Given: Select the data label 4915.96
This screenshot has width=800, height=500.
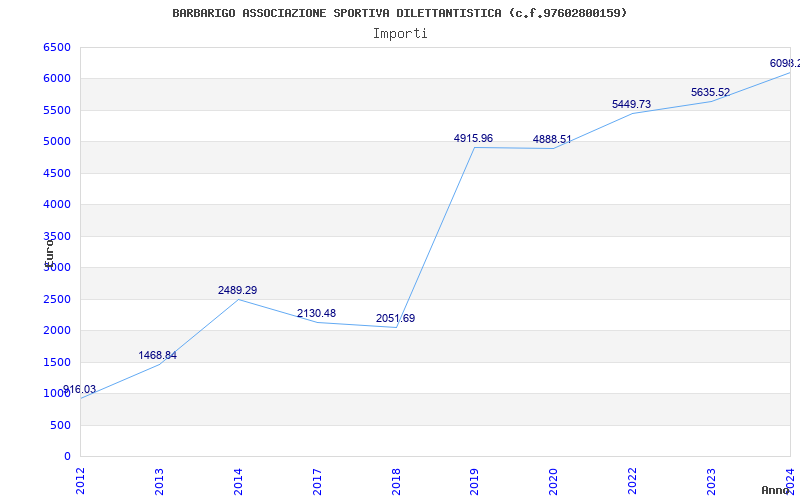Looking at the screenshot, I should (x=473, y=138).
